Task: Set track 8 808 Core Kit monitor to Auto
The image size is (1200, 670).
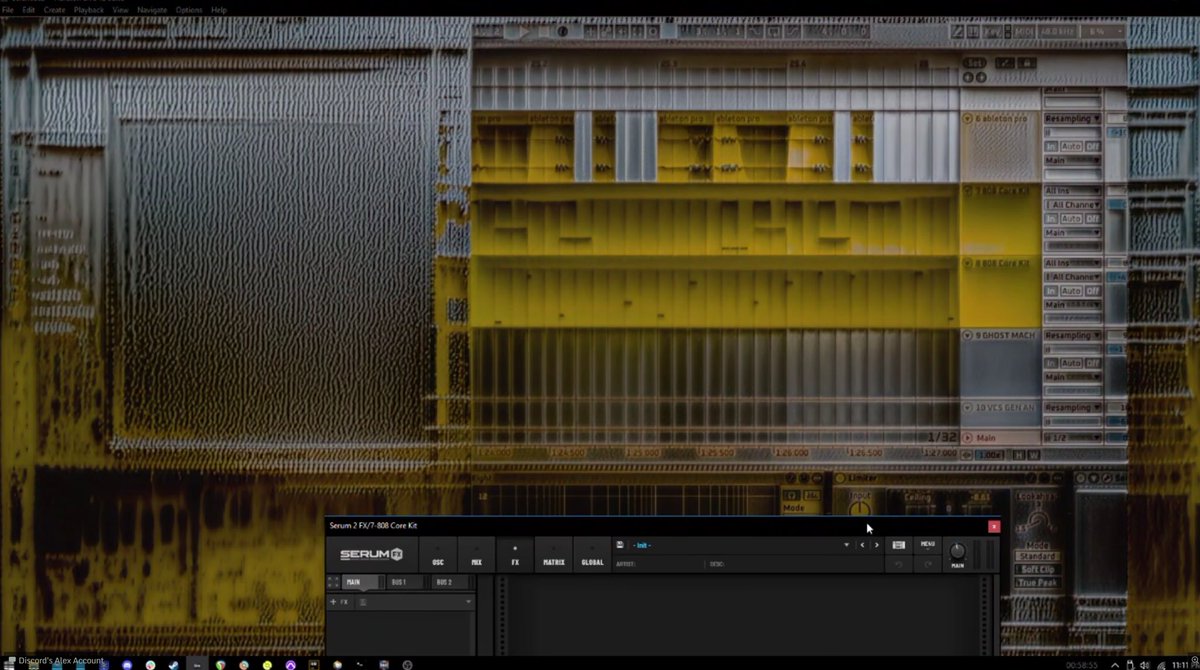Action: click(1071, 290)
